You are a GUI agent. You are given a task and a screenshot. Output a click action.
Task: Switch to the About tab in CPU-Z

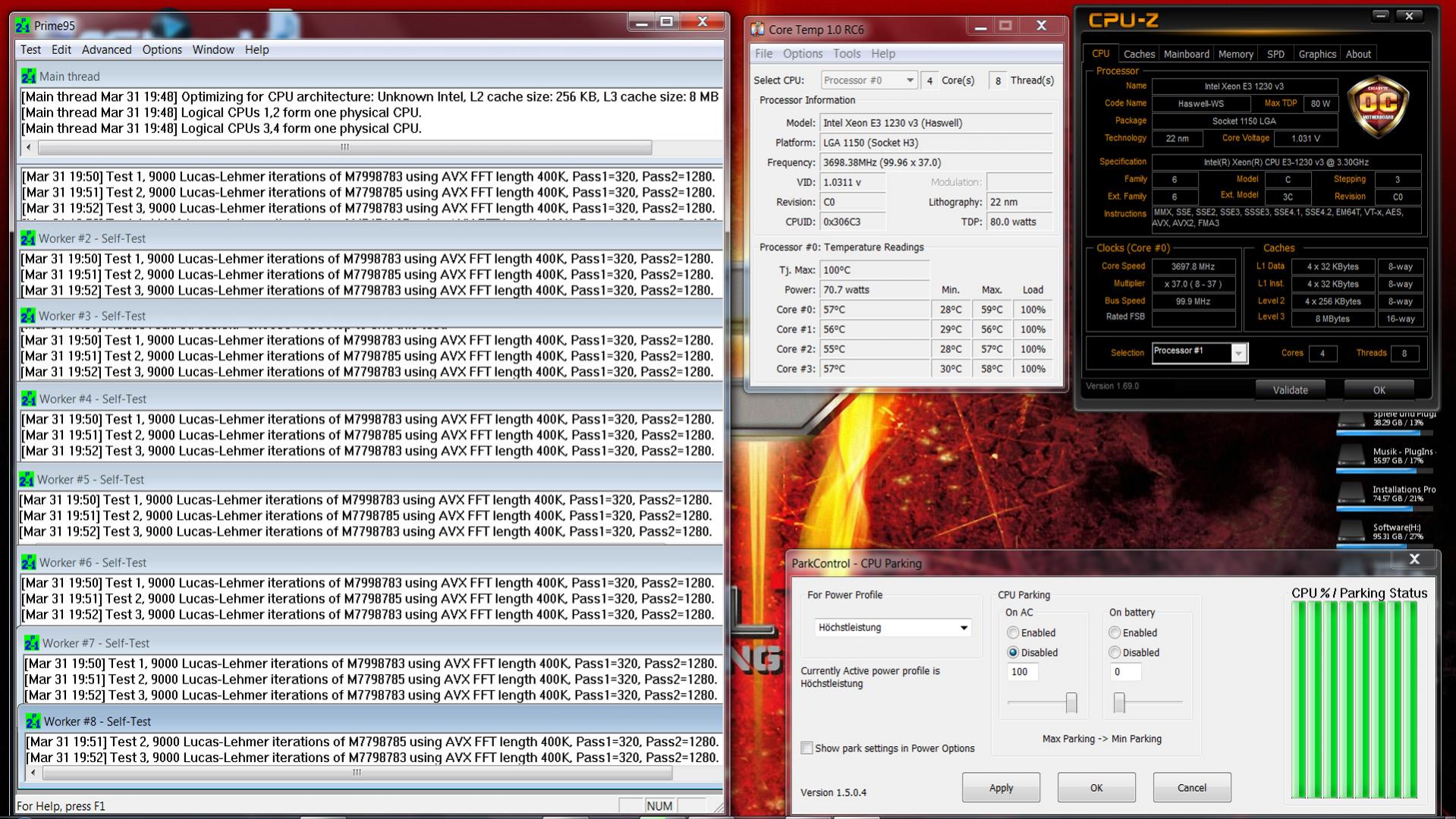click(x=1358, y=54)
